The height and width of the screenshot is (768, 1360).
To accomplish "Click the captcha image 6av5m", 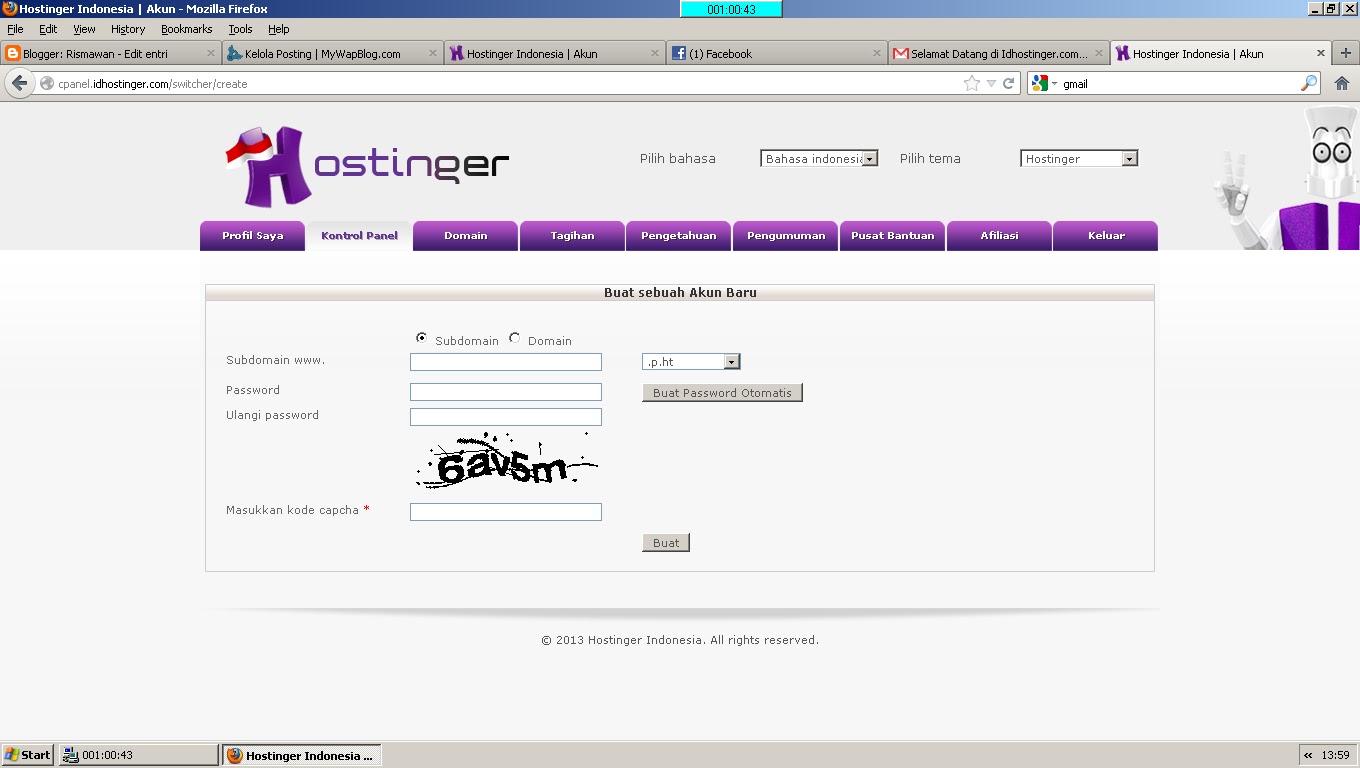I will [506, 461].
